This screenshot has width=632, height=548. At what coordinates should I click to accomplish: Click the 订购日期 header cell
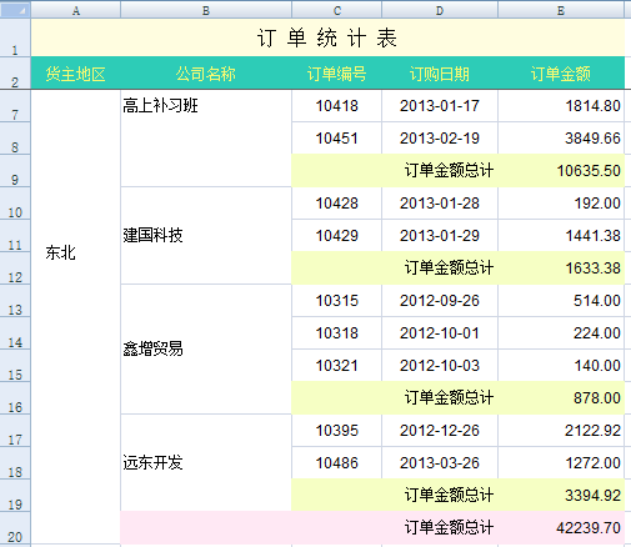click(440, 73)
